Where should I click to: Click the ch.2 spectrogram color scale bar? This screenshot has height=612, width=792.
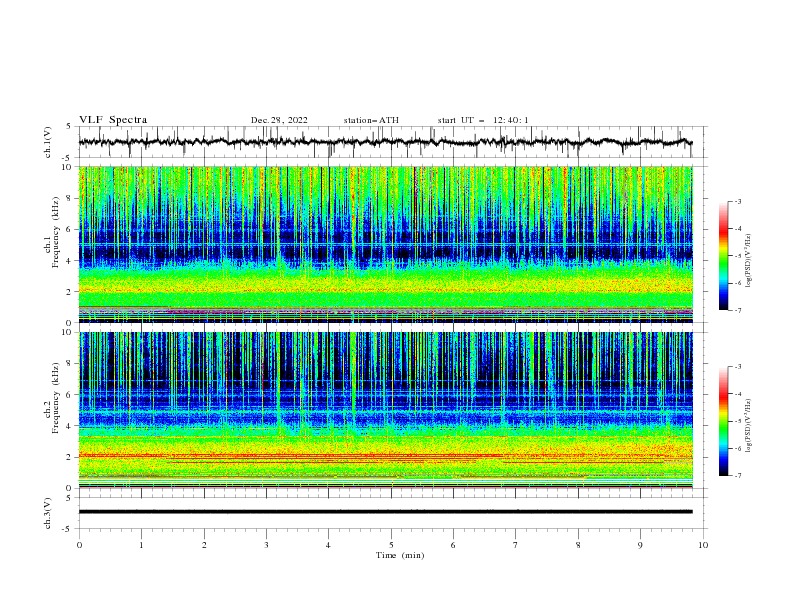723,421
